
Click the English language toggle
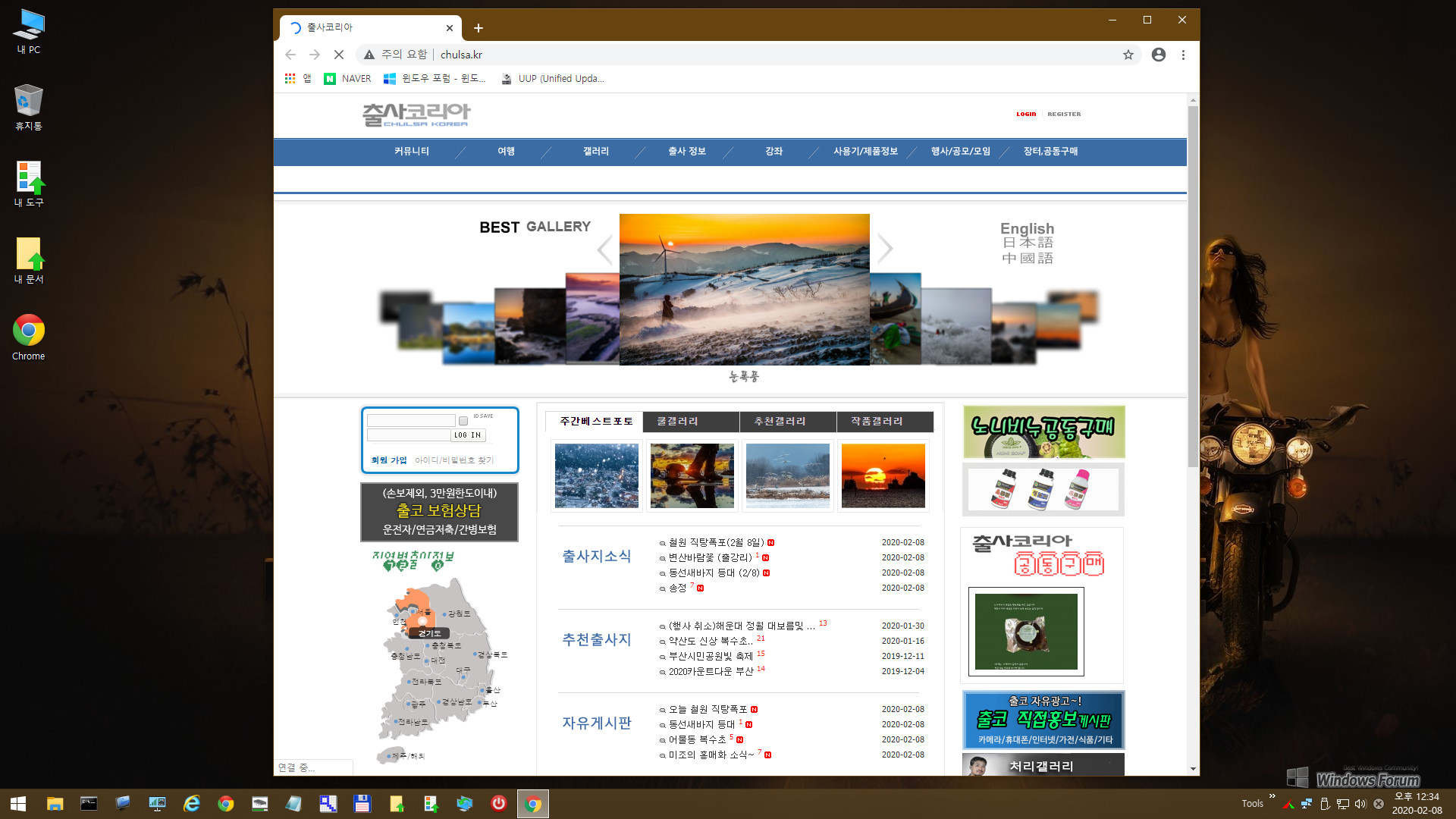1026,228
